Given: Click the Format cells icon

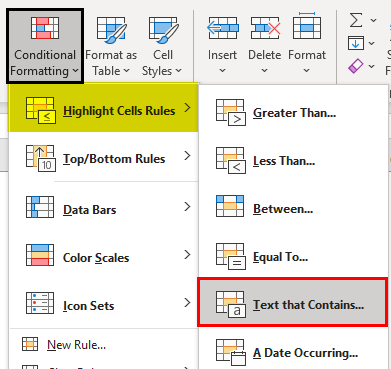Looking at the screenshot, I should [307, 26].
